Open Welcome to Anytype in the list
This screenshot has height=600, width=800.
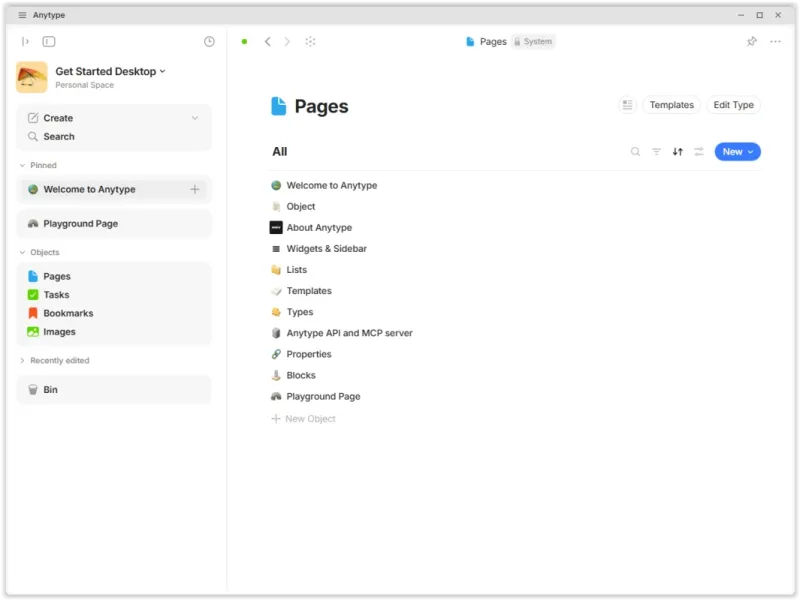332,186
